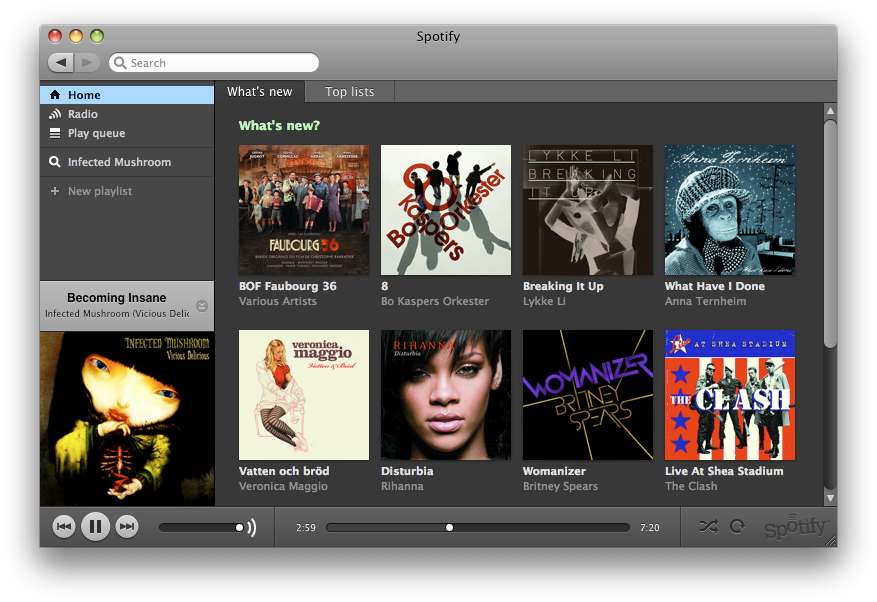
Task: Click the Vatten och bröd title link
Action: (x=284, y=471)
